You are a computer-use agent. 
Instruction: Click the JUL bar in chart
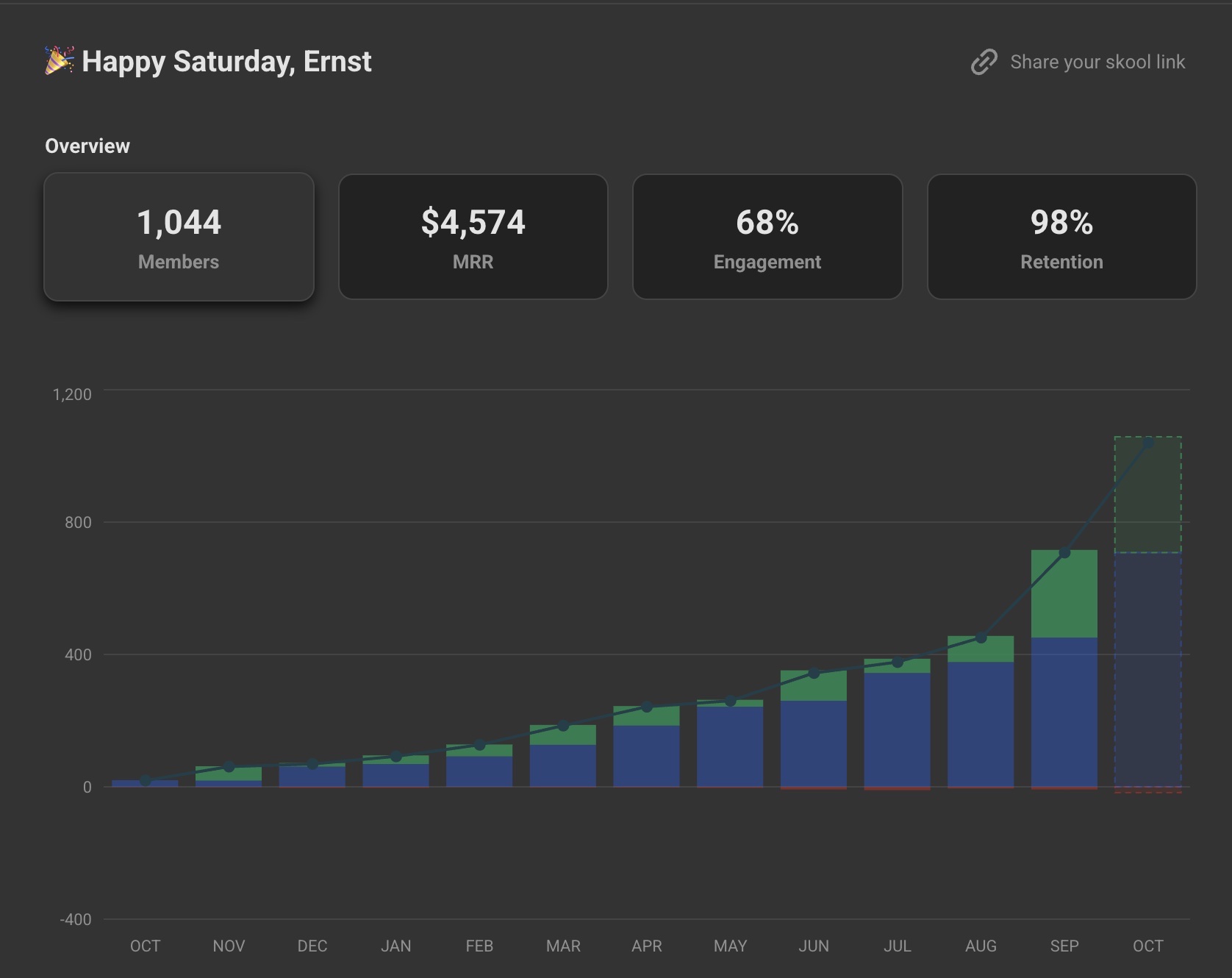point(897,724)
